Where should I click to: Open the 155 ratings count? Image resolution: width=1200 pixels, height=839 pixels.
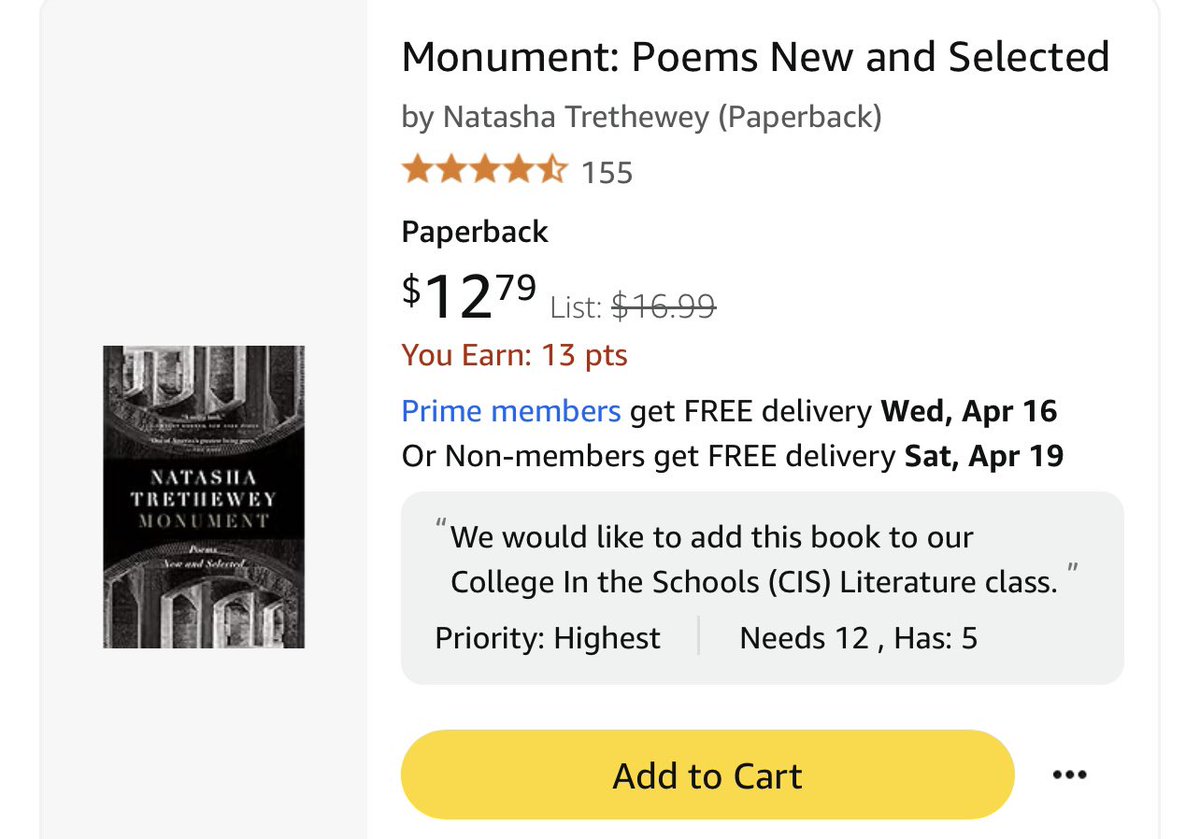[x=607, y=173]
